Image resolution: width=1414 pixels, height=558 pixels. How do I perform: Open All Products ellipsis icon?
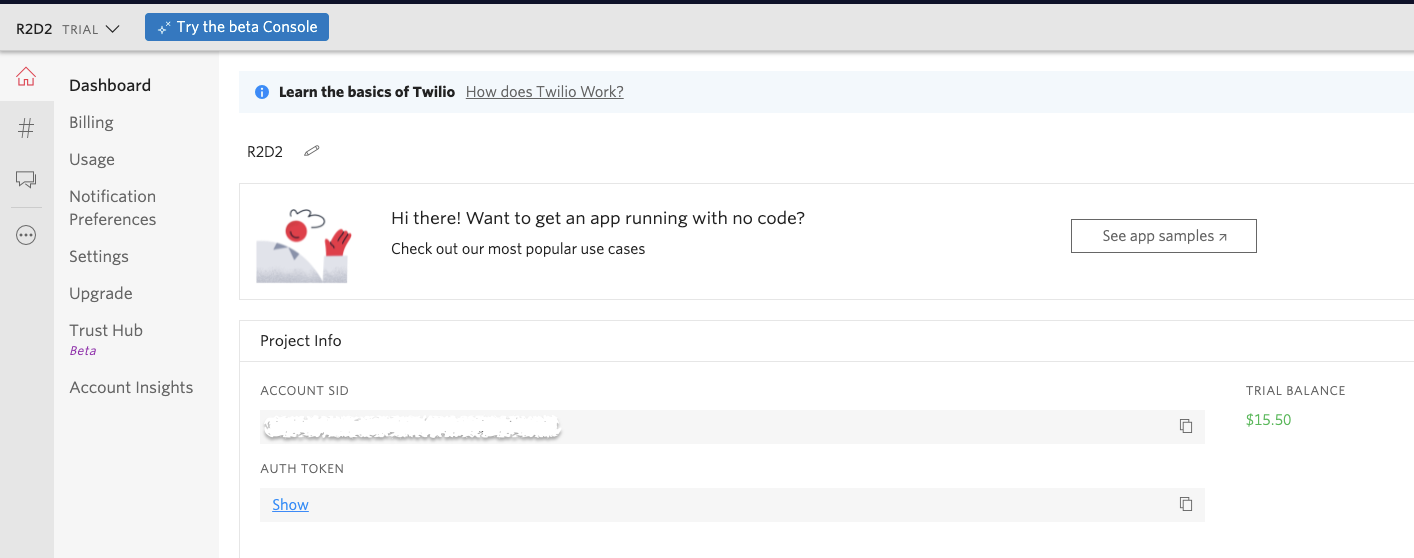[26, 236]
